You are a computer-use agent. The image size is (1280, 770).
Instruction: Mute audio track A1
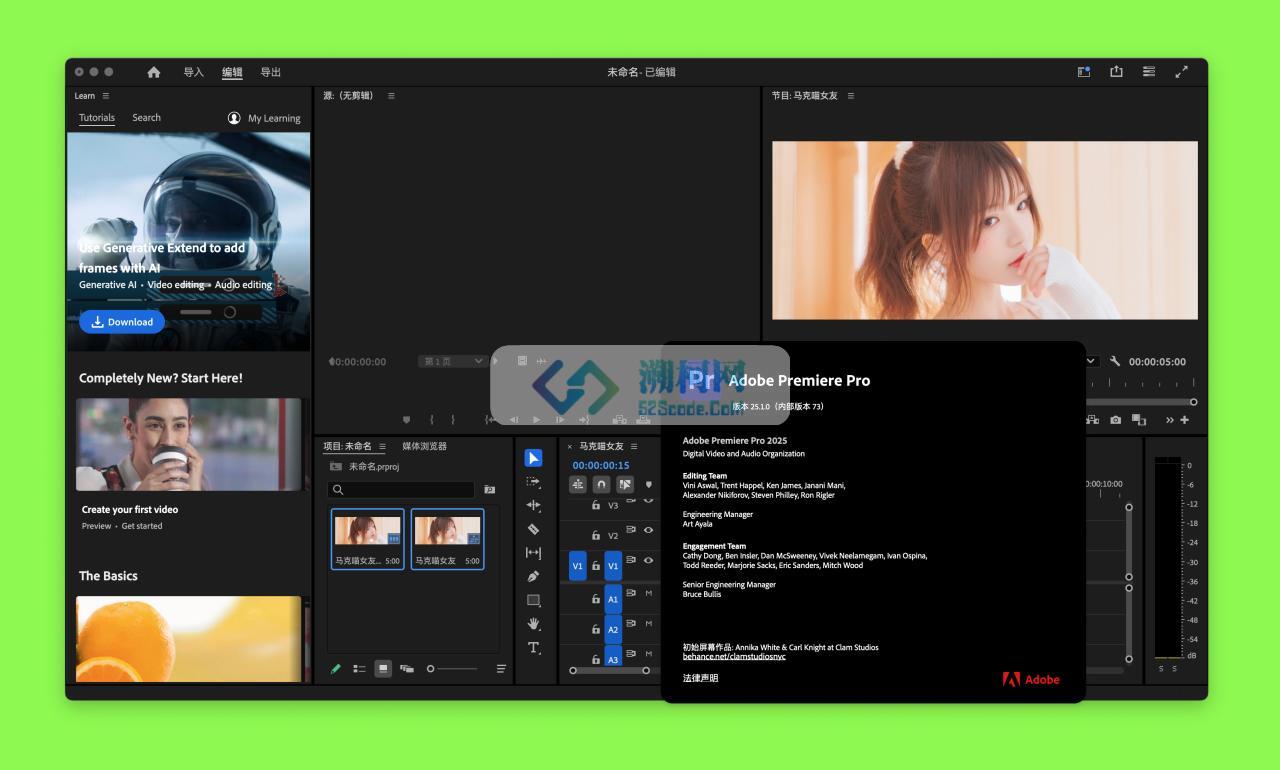coord(648,594)
